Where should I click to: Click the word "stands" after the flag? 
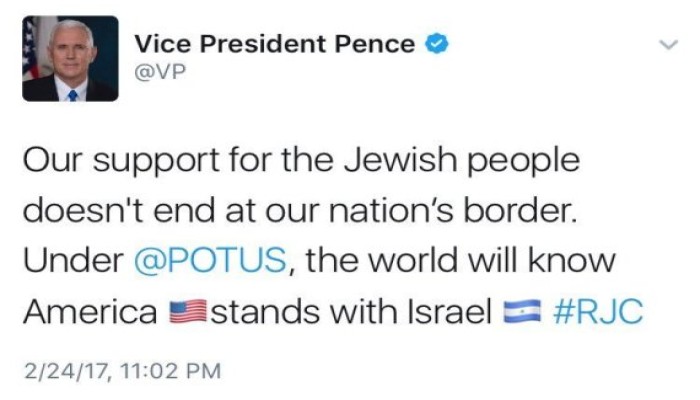[x=265, y=311]
